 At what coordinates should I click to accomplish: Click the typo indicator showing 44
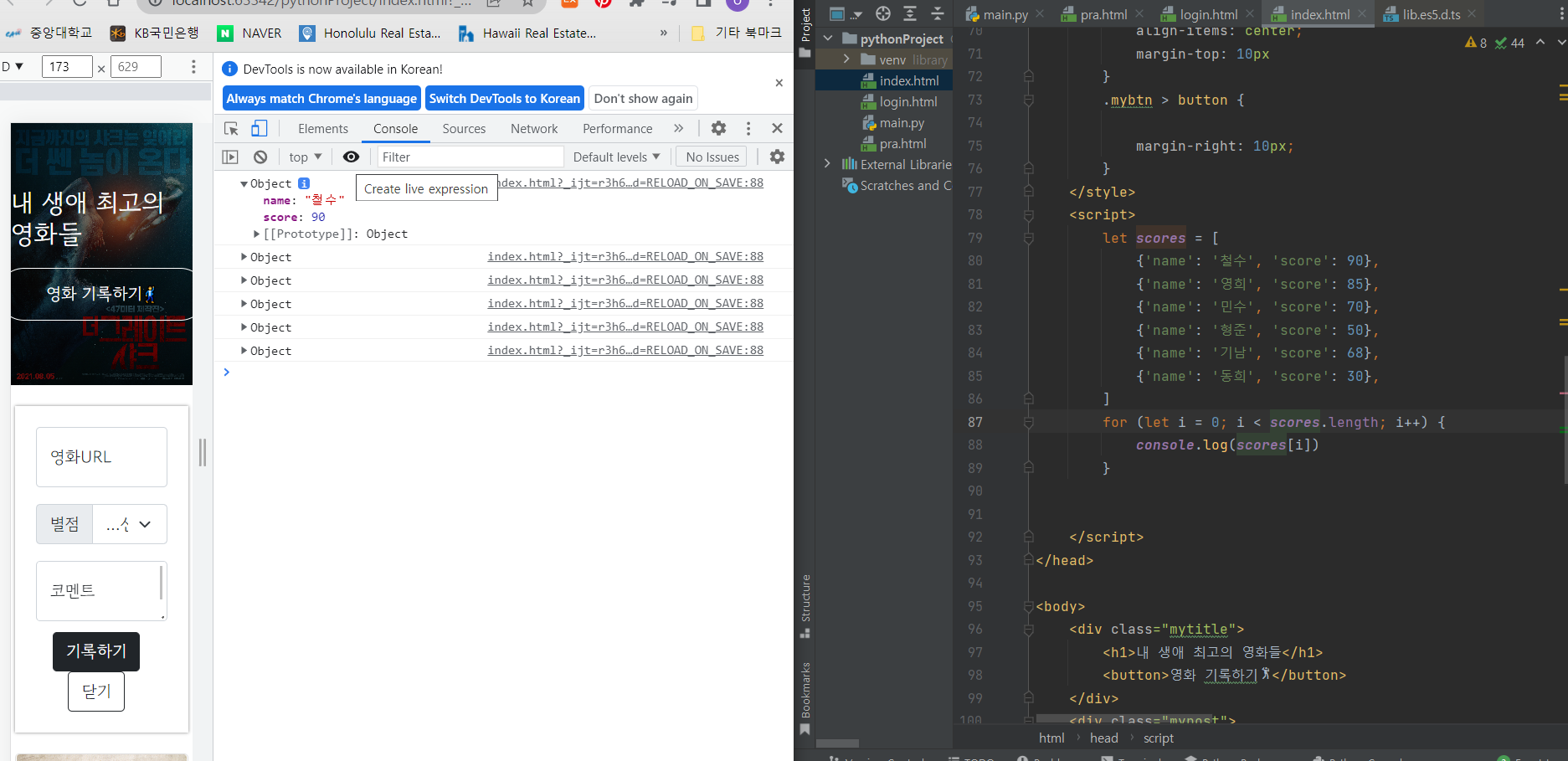pos(1509,43)
